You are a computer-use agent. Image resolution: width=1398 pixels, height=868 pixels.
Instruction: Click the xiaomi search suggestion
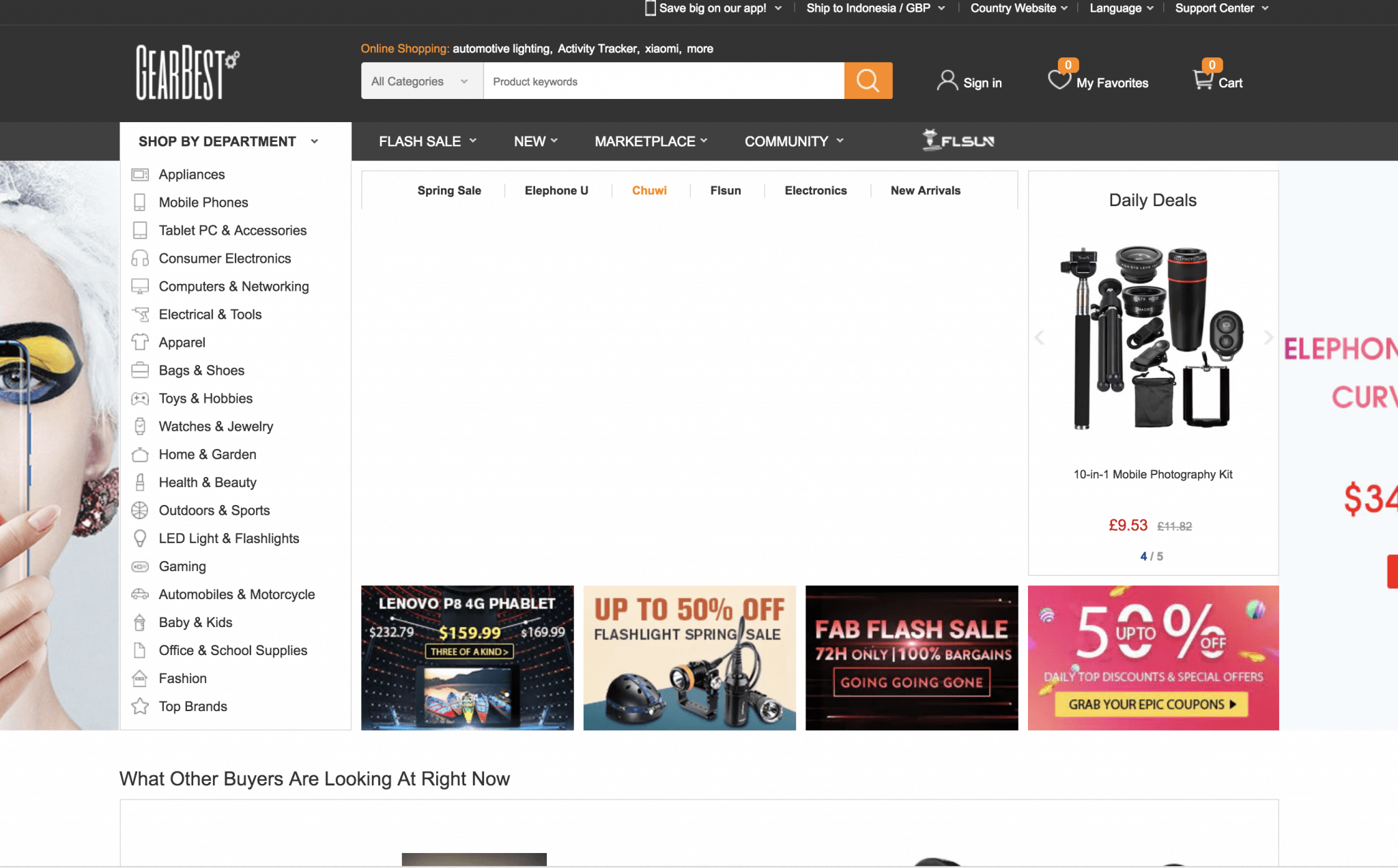pos(662,48)
